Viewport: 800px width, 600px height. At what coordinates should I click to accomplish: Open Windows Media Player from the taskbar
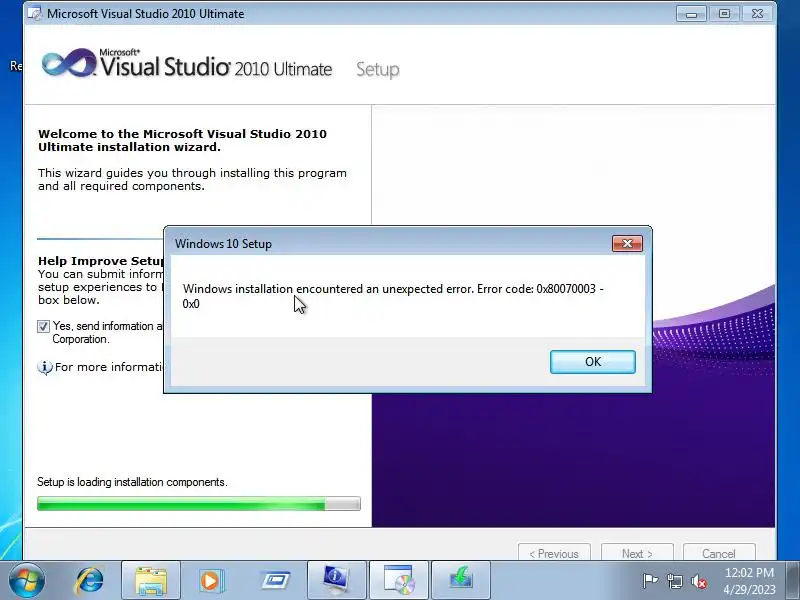pos(212,581)
